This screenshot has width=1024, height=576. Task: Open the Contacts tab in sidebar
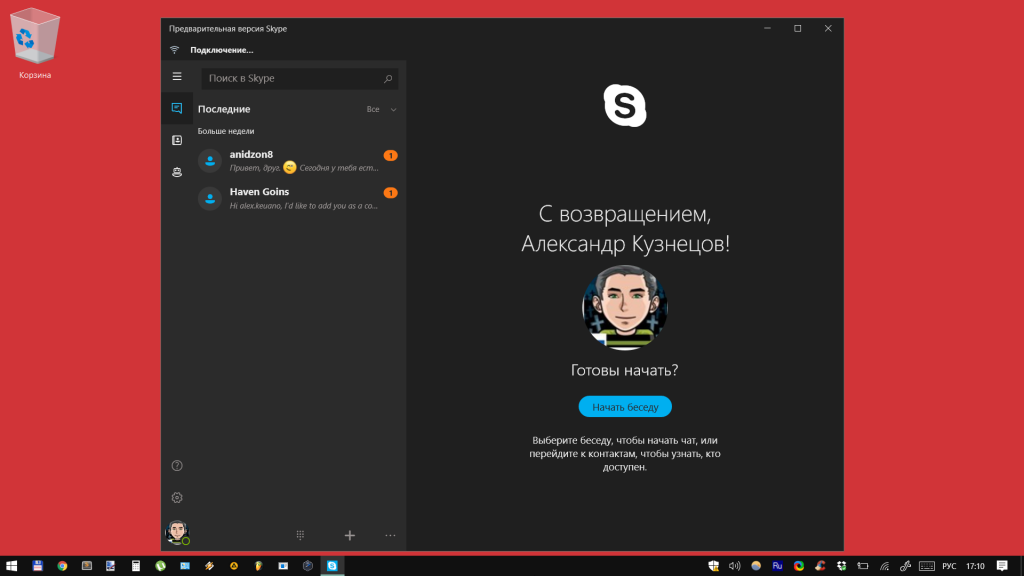point(177,140)
